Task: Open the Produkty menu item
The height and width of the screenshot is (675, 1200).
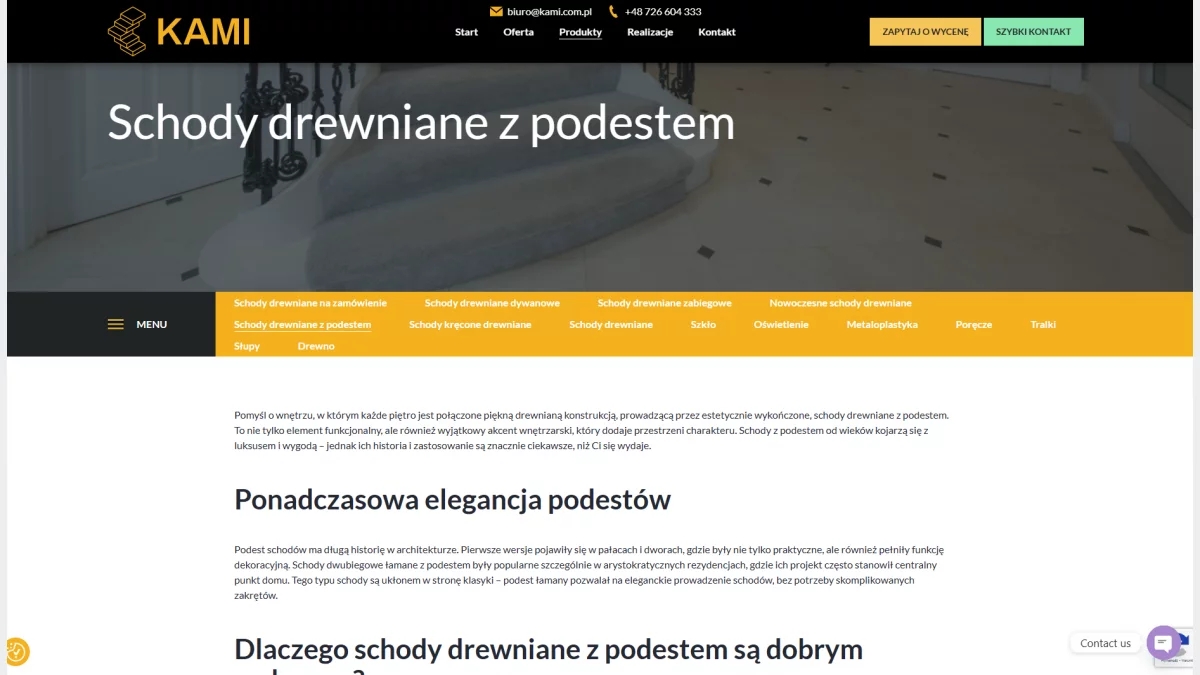Action: pos(580,32)
